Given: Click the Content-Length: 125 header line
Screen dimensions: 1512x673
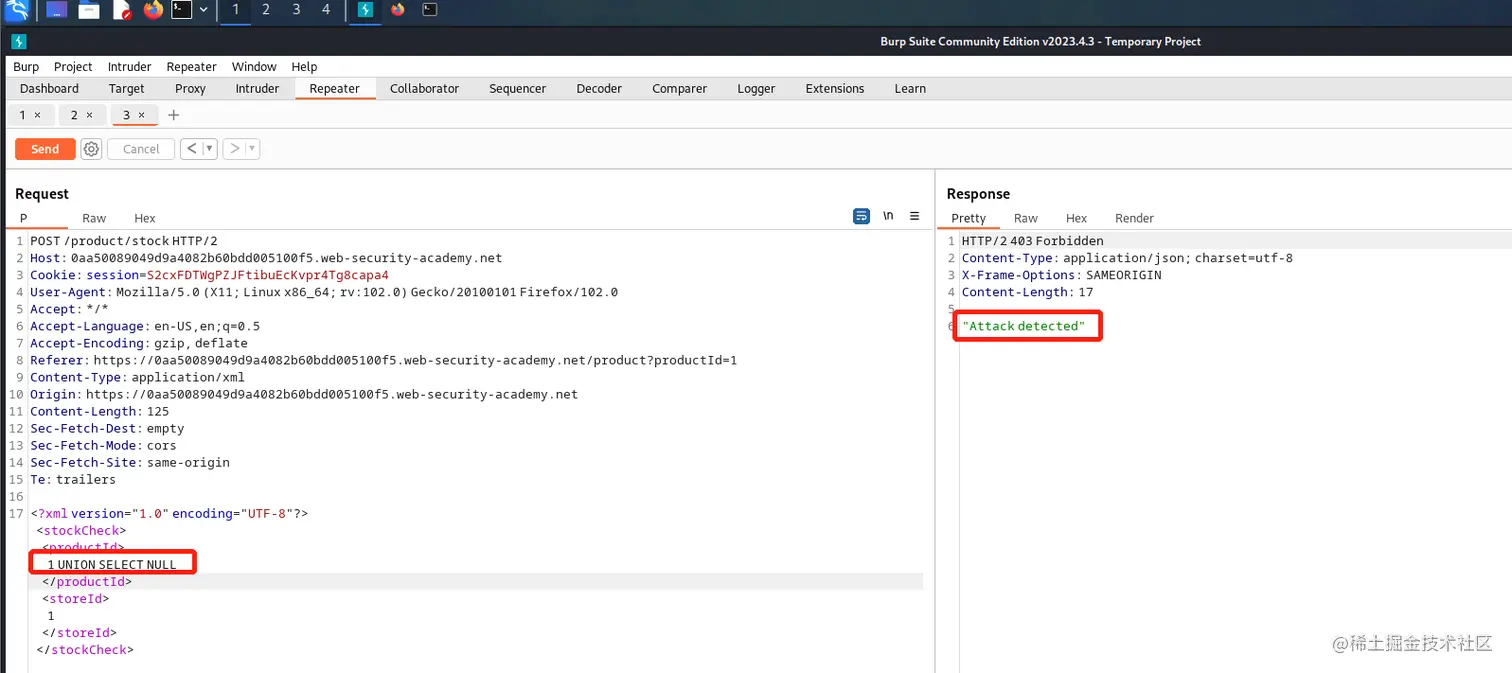Looking at the screenshot, I should coord(99,411).
